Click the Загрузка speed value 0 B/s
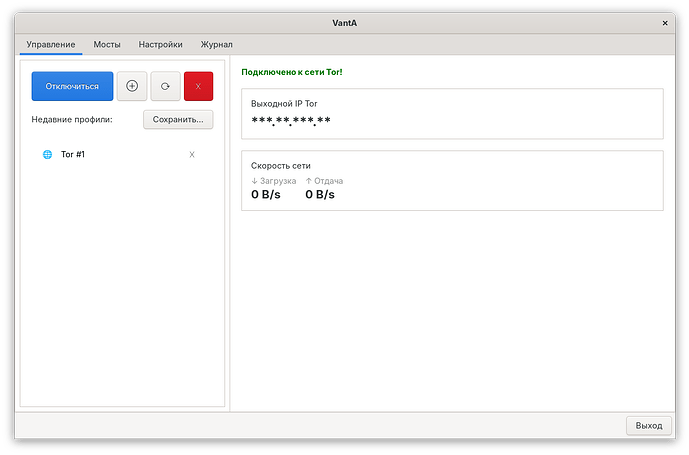The width and height of the screenshot is (689, 455). click(265, 194)
